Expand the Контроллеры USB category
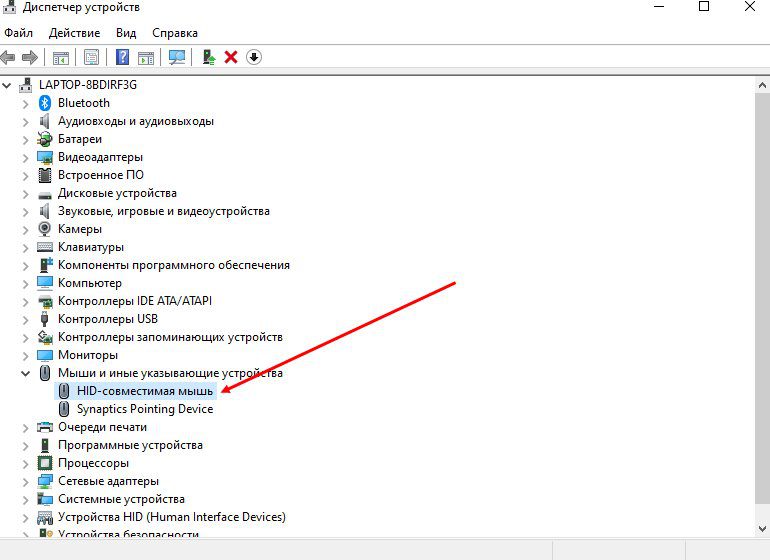Screen dimensions: 770x560 [26, 320]
